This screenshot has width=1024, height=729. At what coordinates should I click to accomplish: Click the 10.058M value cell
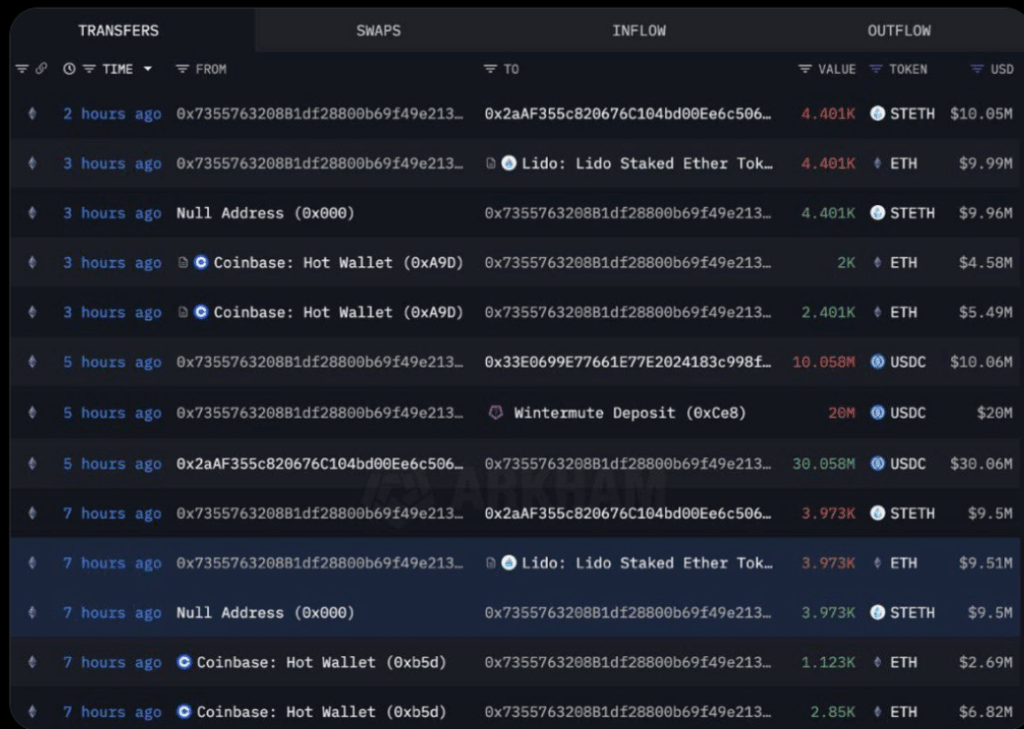pos(824,362)
